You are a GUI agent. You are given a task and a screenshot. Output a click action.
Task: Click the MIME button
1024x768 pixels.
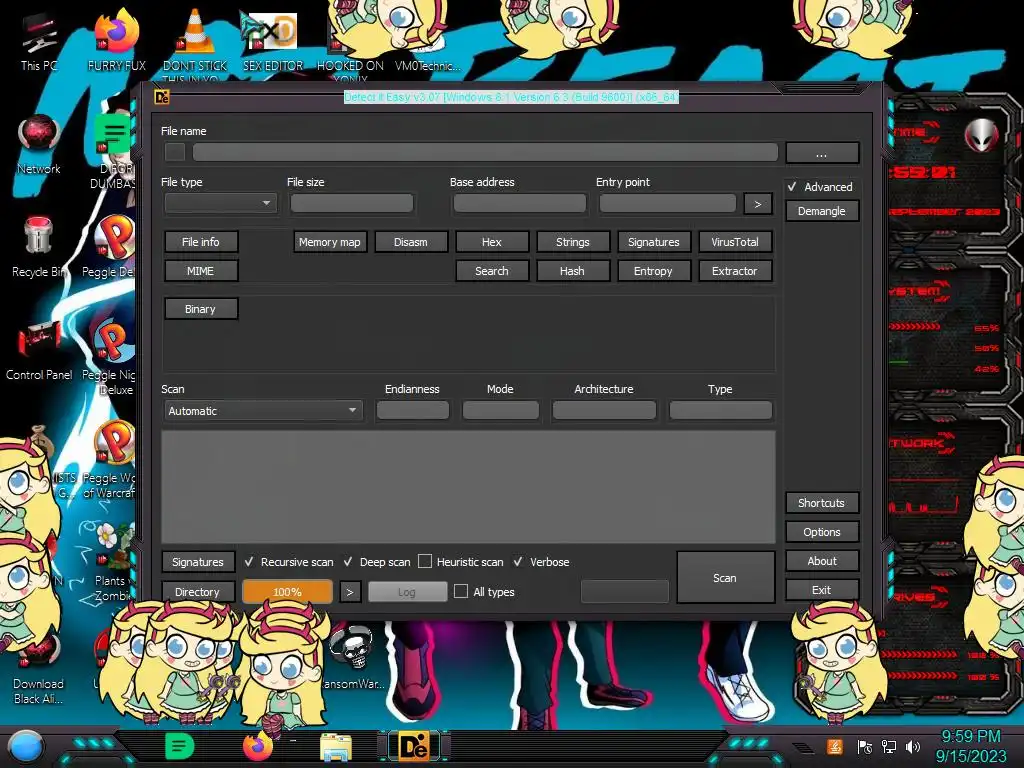[200, 270]
